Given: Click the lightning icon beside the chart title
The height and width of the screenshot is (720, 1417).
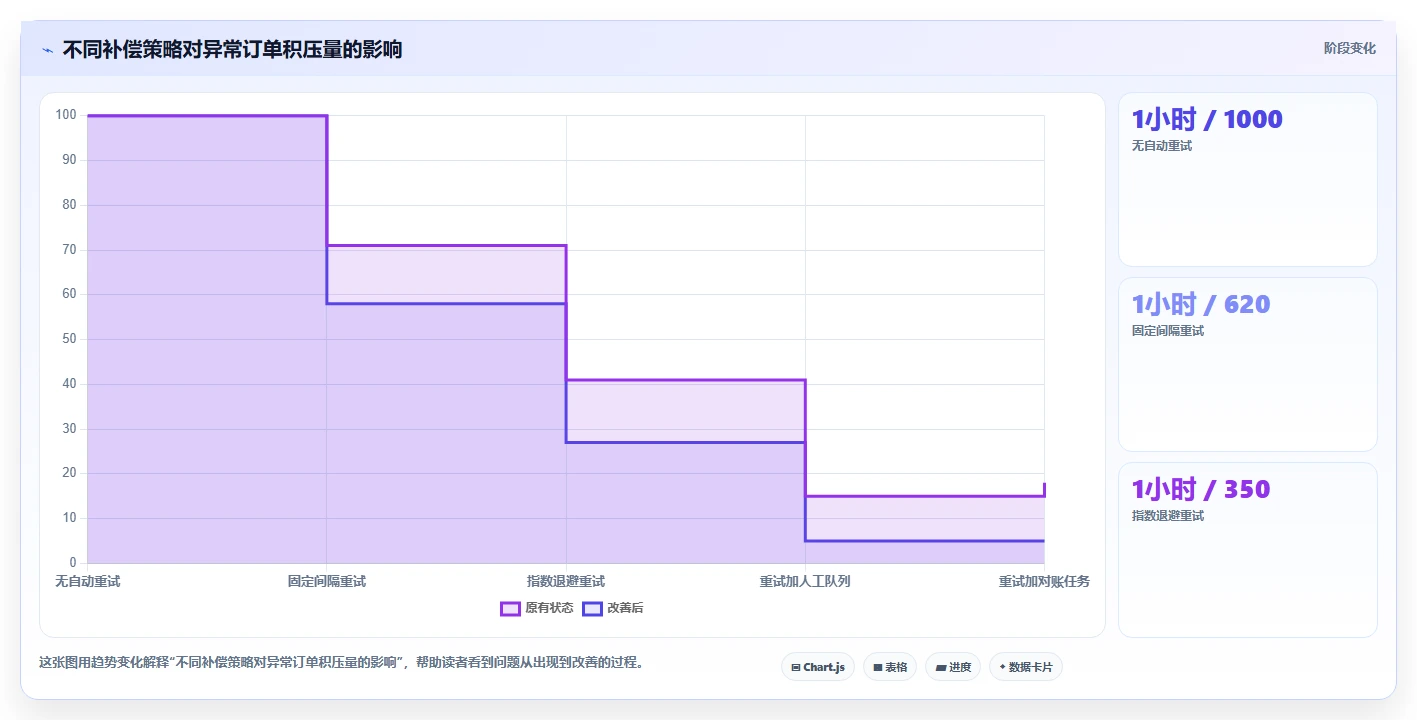Looking at the screenshot, I should [47, 50].
